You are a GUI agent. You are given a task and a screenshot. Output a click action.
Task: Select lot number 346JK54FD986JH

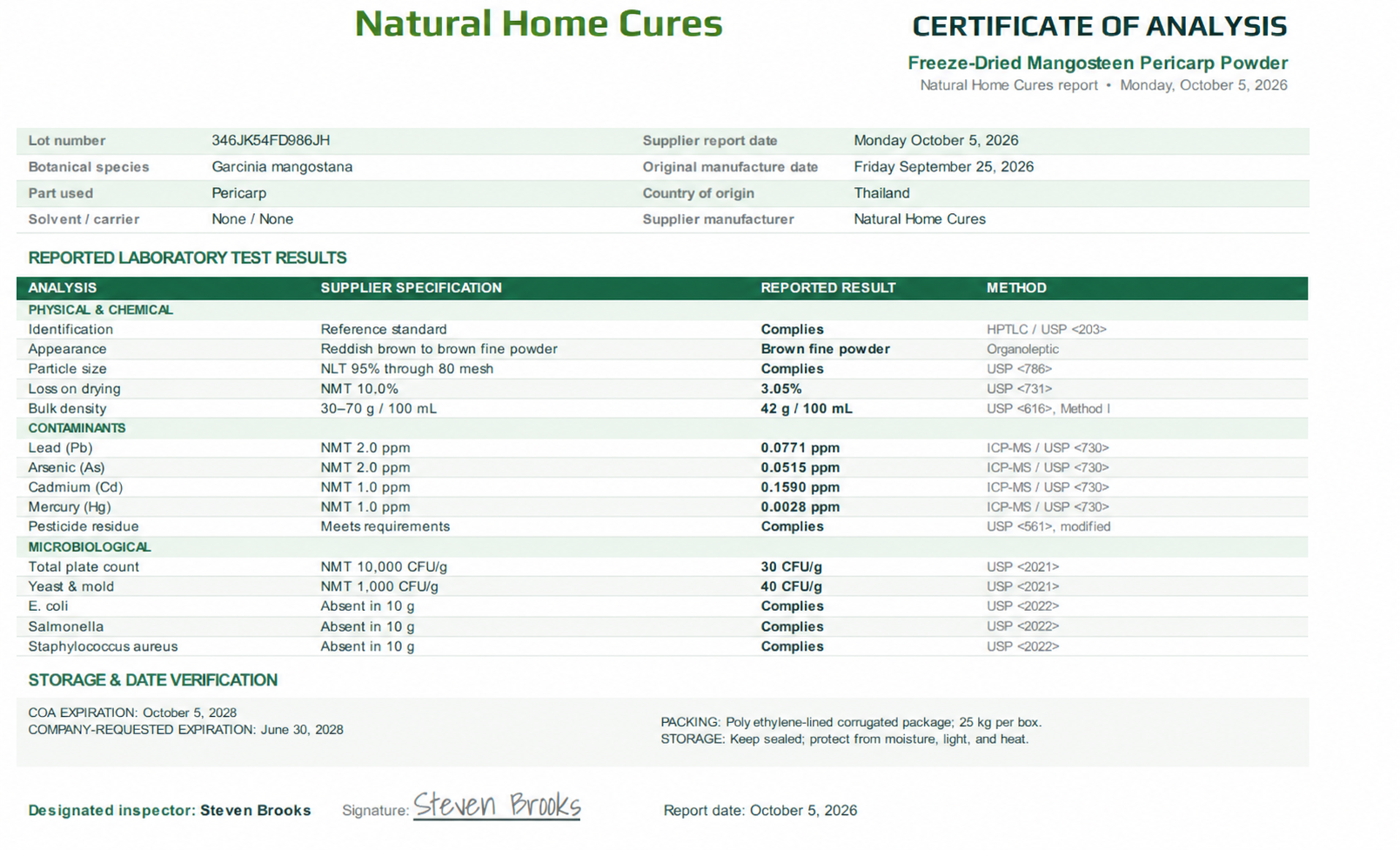271,140
